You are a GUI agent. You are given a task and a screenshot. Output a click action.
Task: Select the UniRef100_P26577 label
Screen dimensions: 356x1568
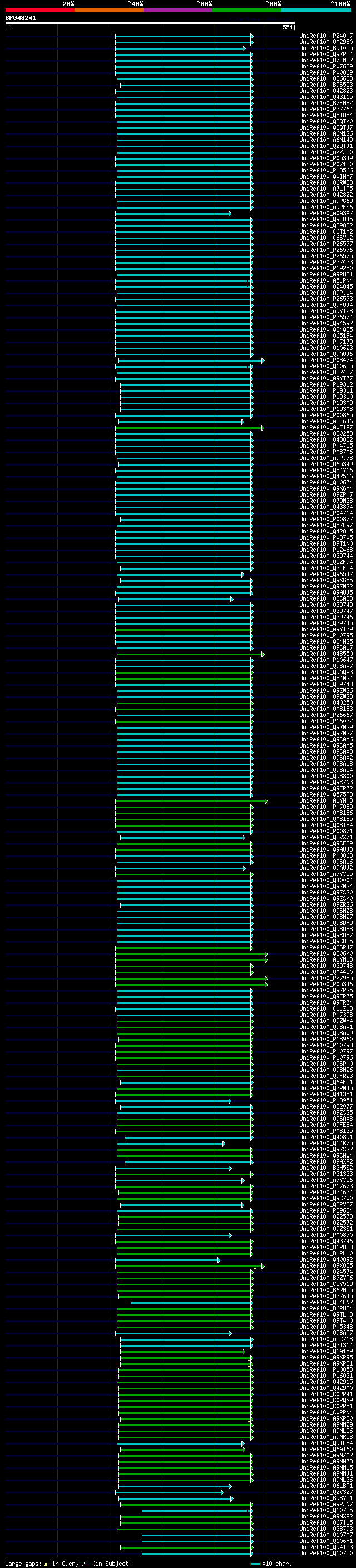click(326, 244)
